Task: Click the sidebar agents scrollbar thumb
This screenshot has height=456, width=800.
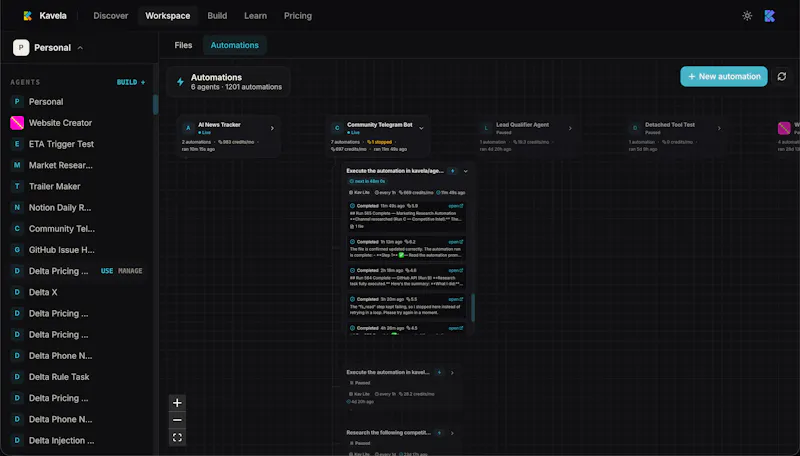Action: tap(155, 105)
